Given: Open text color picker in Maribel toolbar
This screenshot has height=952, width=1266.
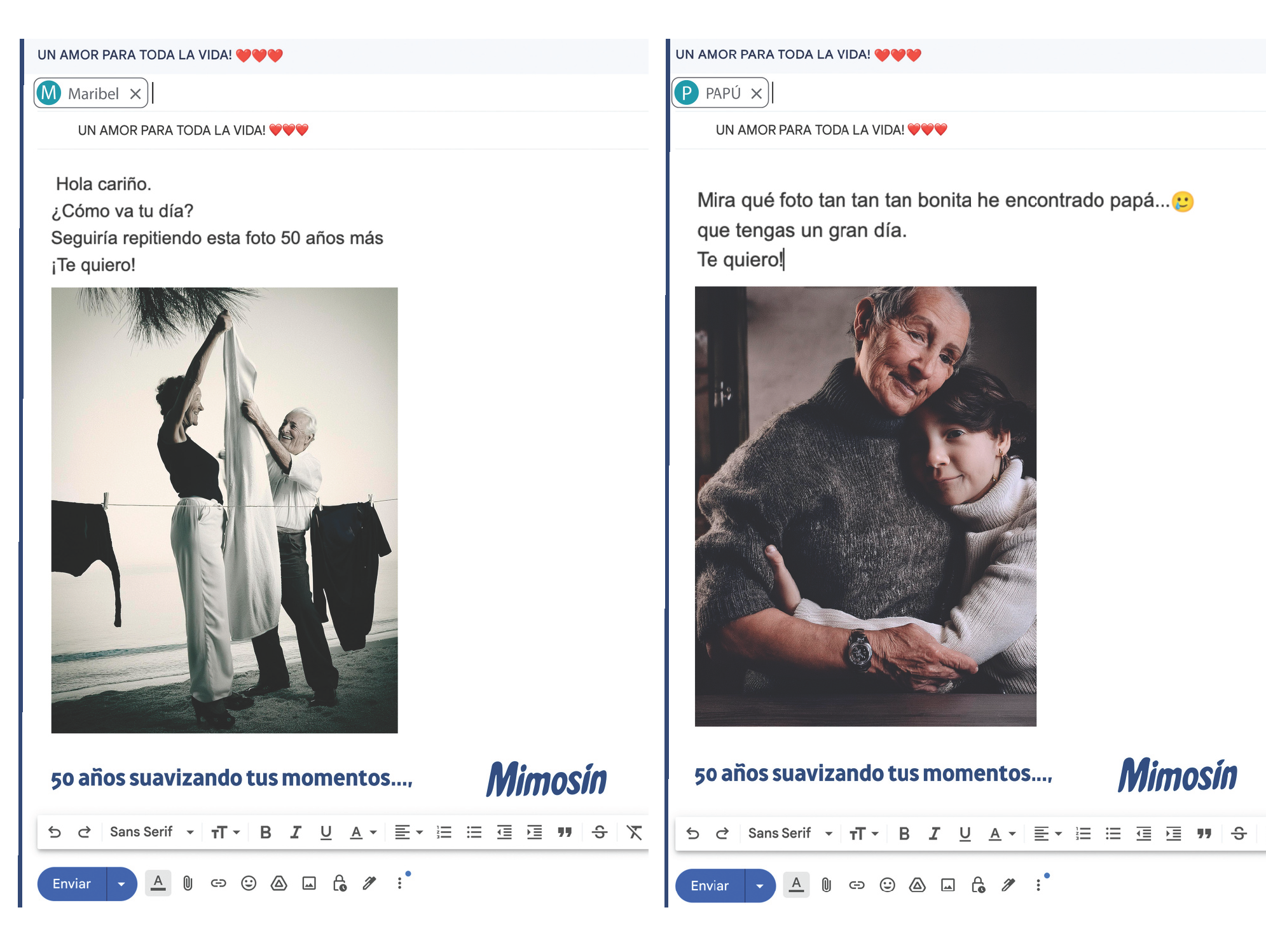Looking at the screenshot, I should (364, 832).
